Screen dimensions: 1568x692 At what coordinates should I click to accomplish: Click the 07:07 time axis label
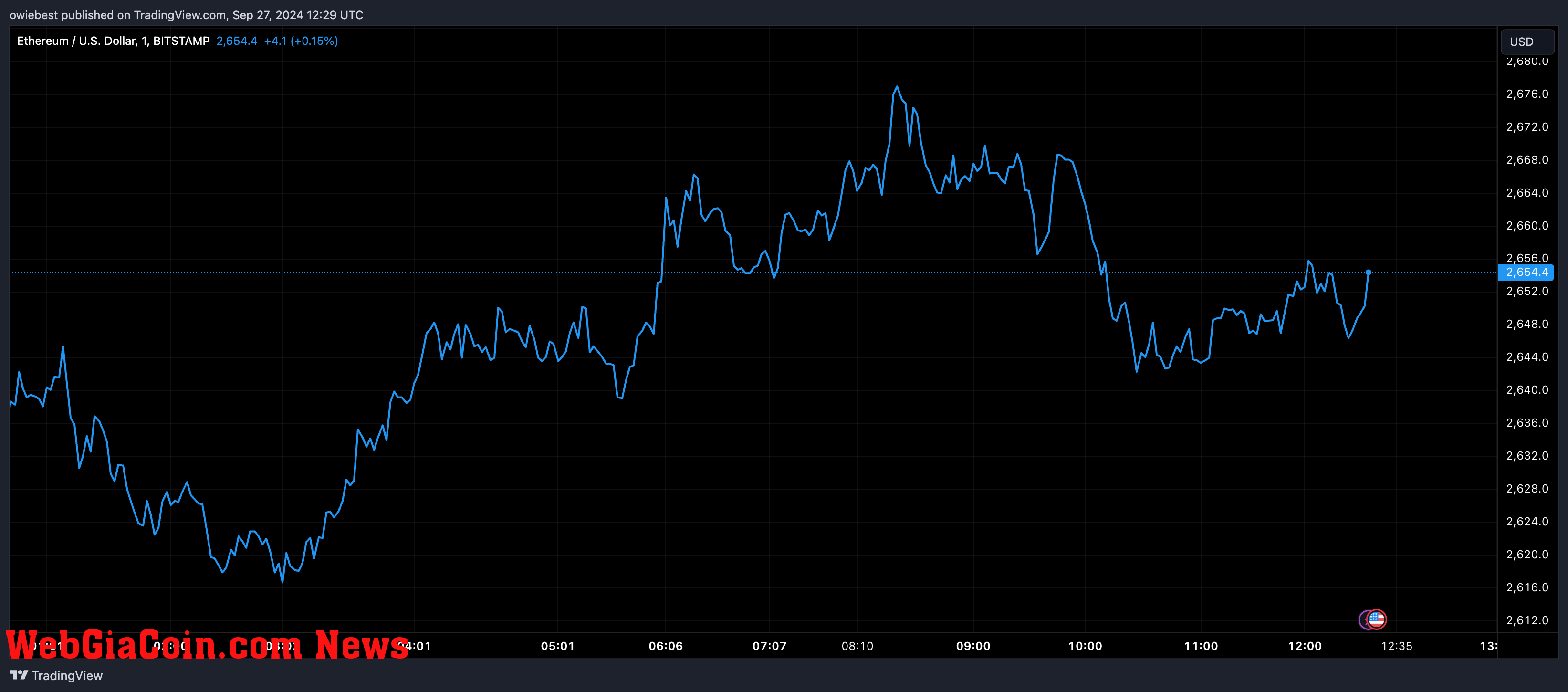point(769,646)
